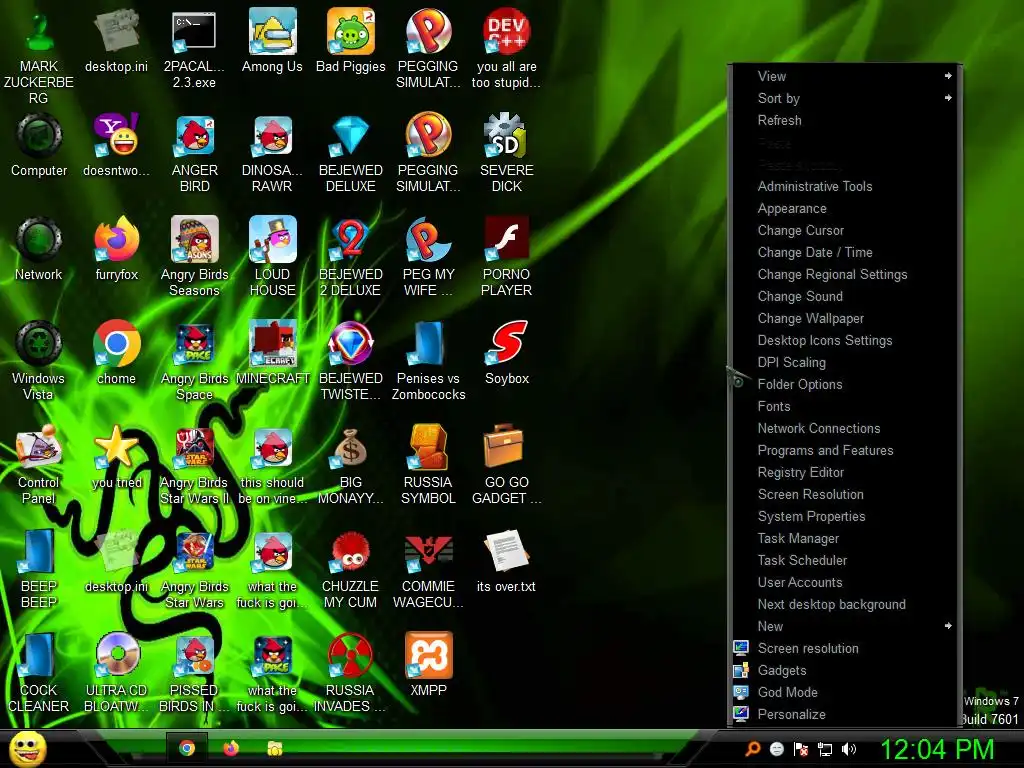The image size is (1024, 768).
Task: Select the BEJEWED DELUXE gem icon
Action: pos(351,153)
